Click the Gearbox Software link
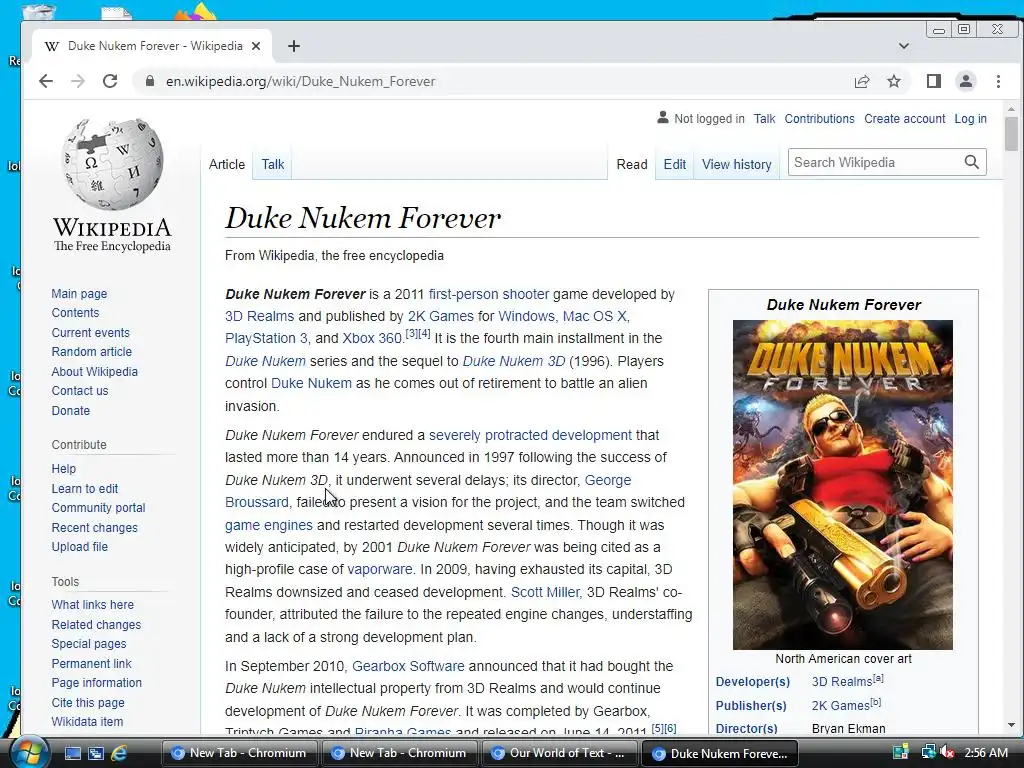This screenshot has width=1024, height=768. point(408,667)
